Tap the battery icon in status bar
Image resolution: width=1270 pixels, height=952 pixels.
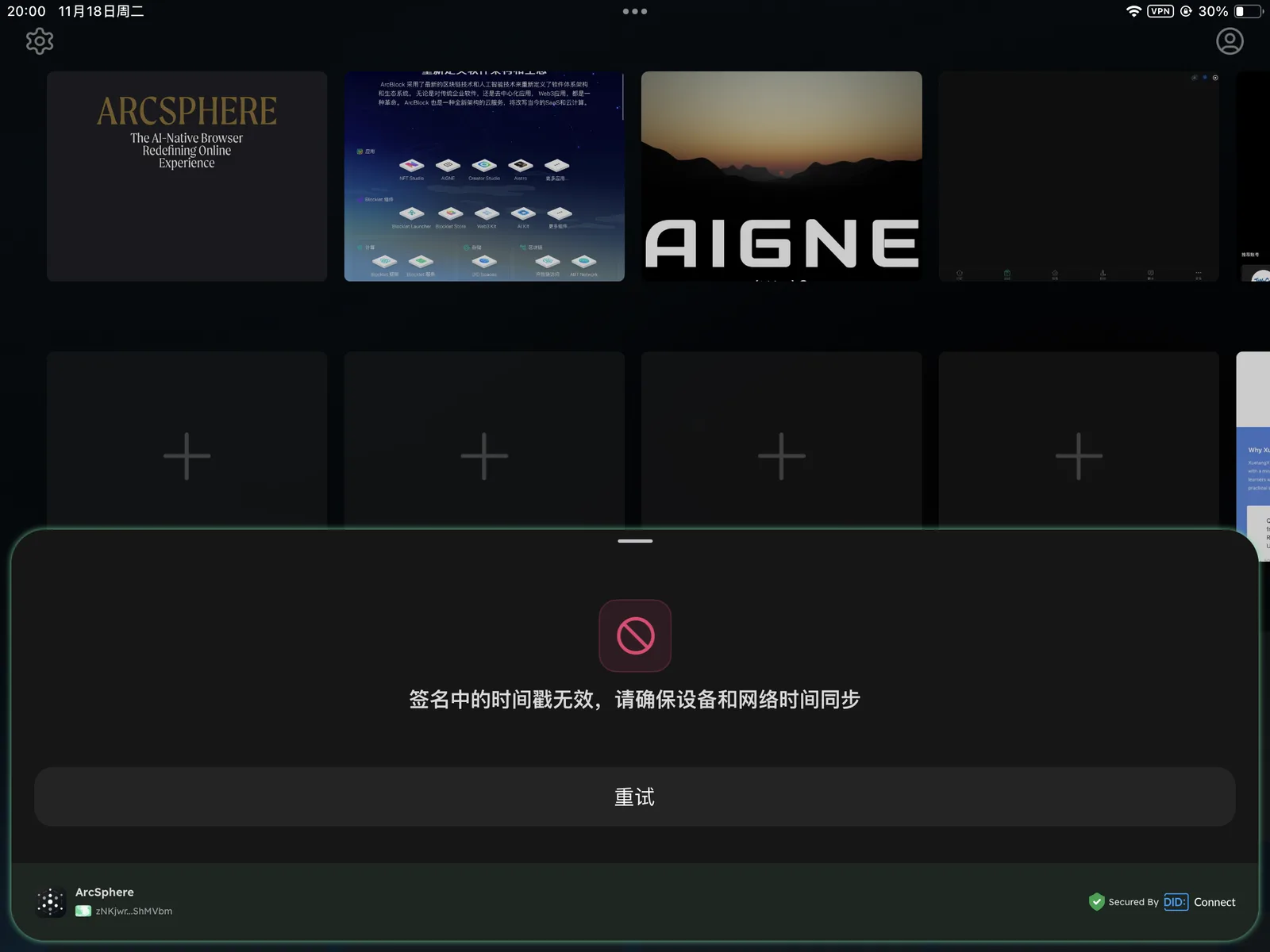pos(1249,11)
